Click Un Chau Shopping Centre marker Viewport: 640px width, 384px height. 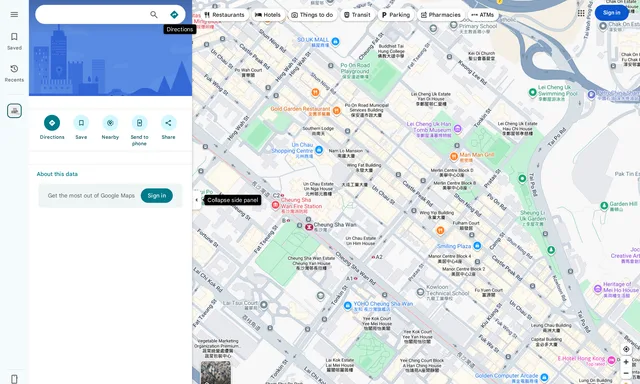(319, 150)
